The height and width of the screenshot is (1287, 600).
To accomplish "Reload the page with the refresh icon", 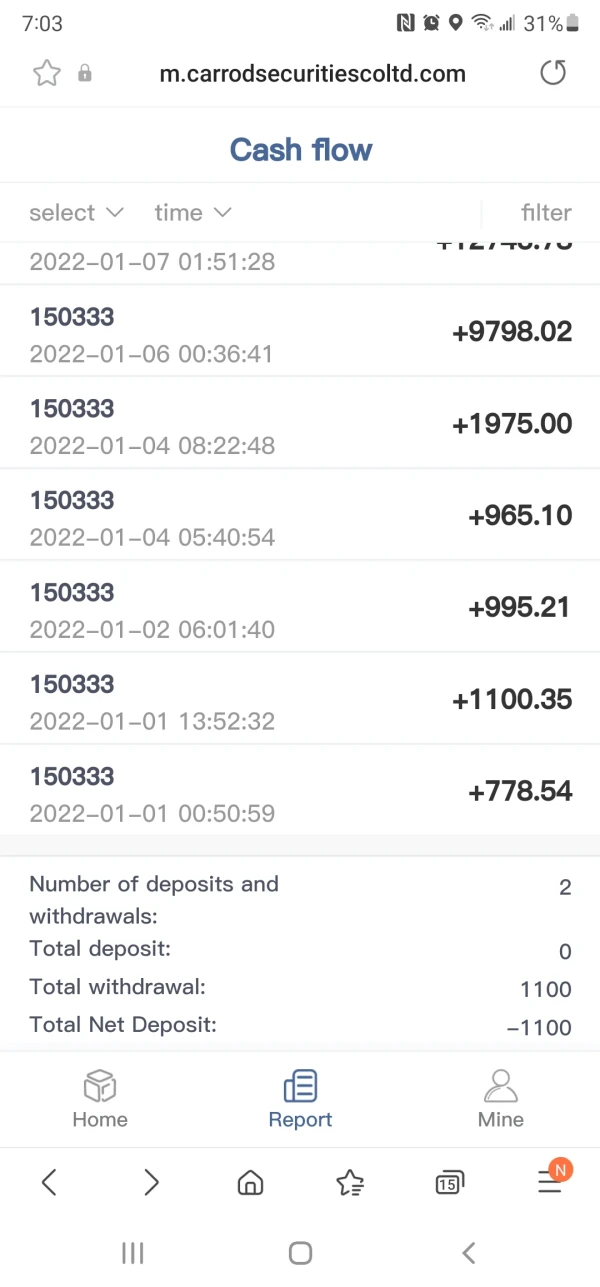I will pyautogui.click(x=553, y=73).
